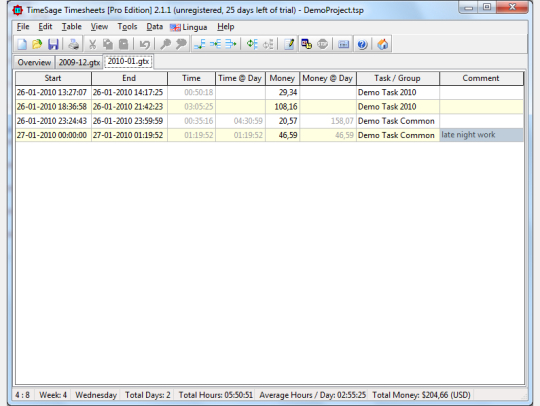Viewport: 540px width, 406px height.
Task: Select the 2010-01.gtx tab
Action: point(128,61)
